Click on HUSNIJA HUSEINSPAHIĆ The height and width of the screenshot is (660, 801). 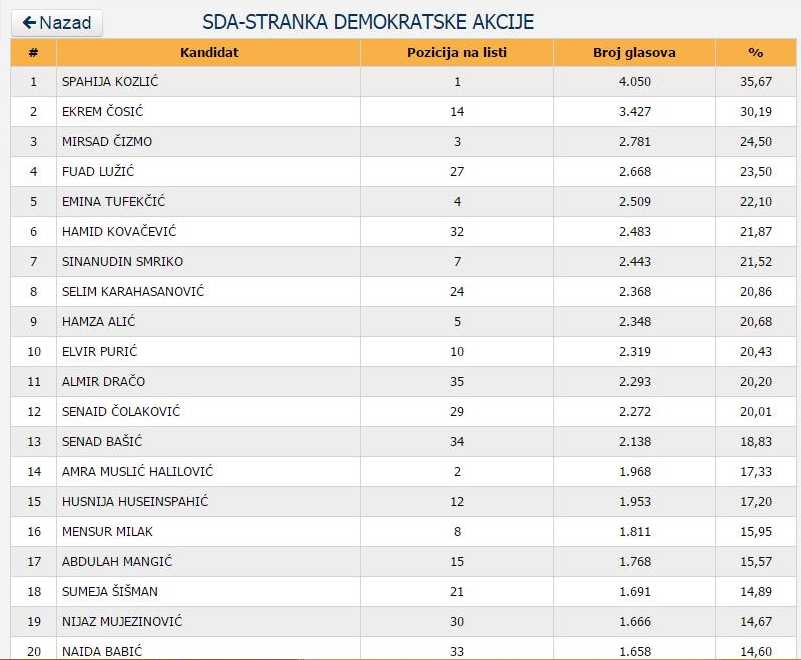coord(135,502)
